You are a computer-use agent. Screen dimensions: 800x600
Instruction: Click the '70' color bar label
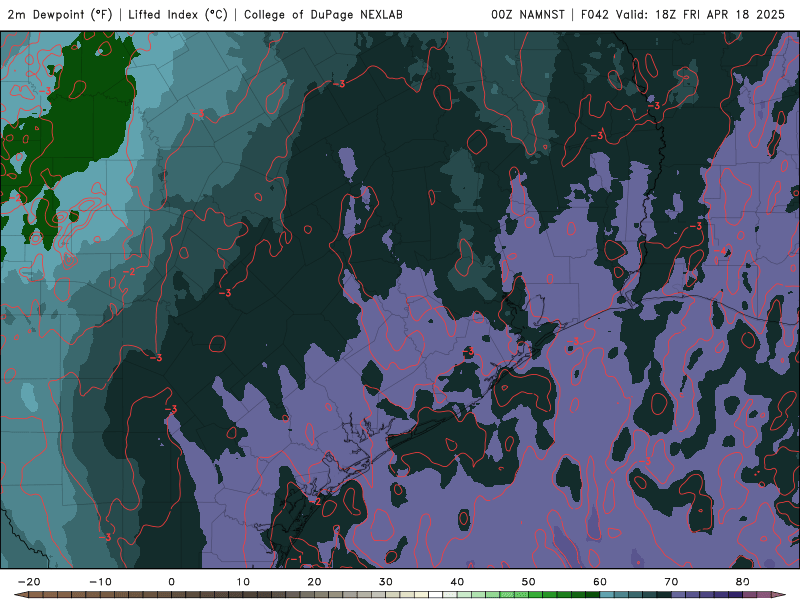pos(671,582)
